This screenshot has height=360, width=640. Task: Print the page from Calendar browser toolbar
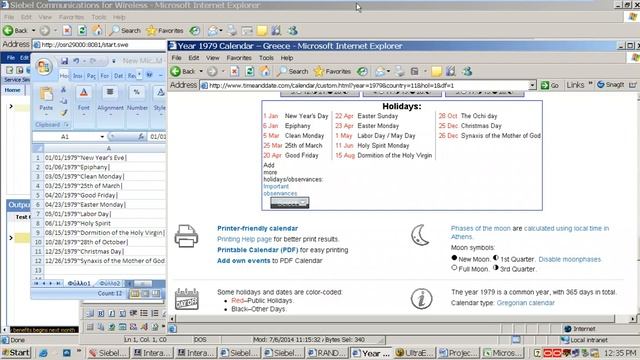pyautogui.click(x=399, y=71)
